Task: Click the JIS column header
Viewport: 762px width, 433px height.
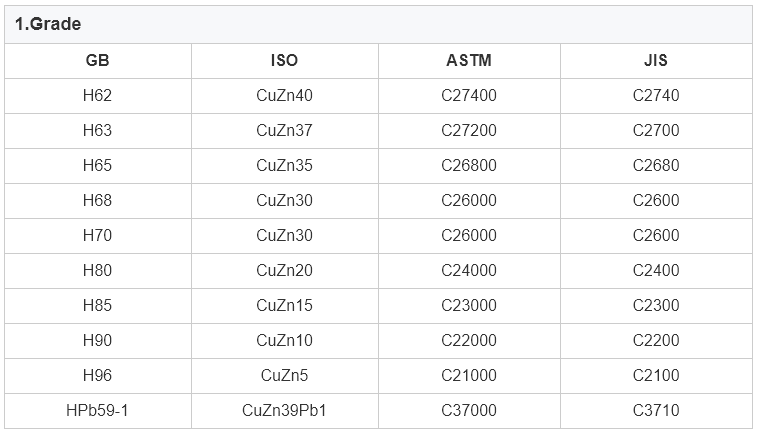Action: point(656,60)
